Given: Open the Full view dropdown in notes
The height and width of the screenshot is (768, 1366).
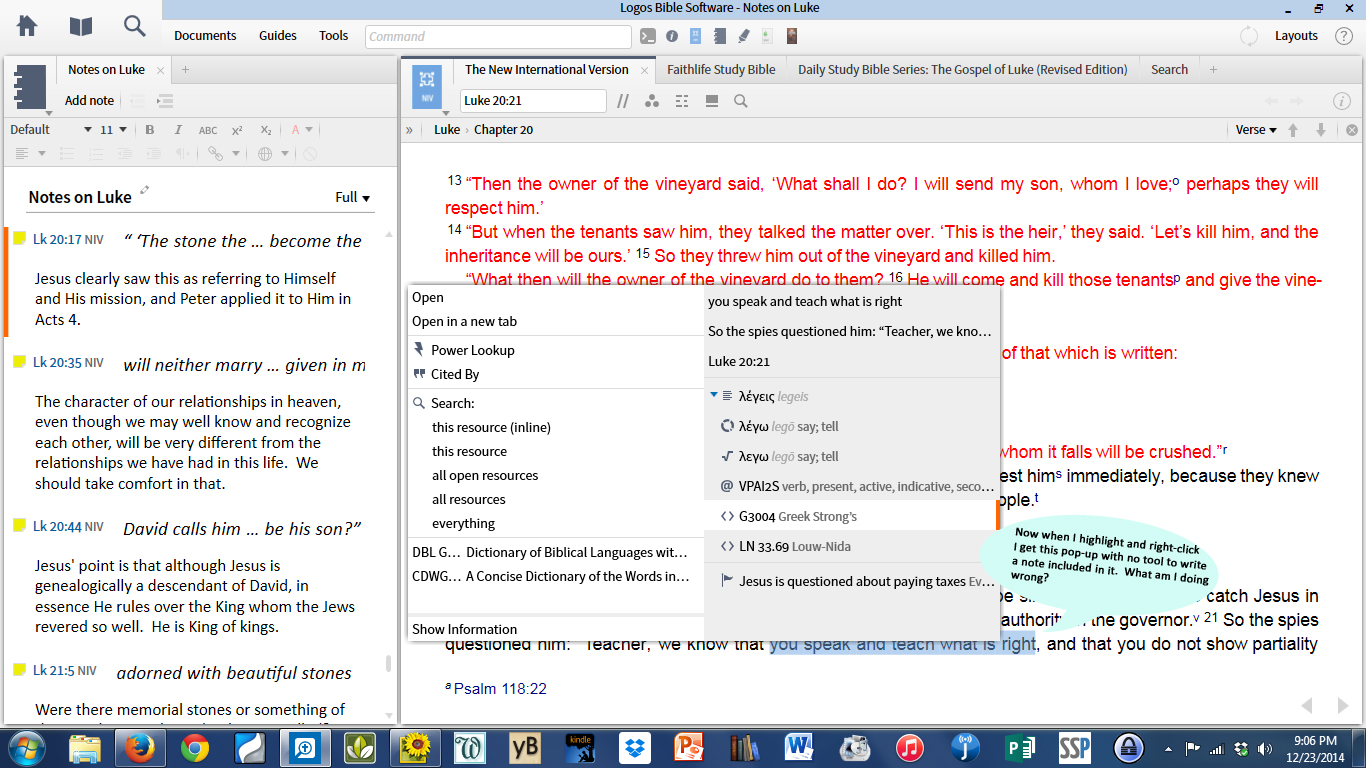Looking at the screenshot, I should [x=353, y=197].
